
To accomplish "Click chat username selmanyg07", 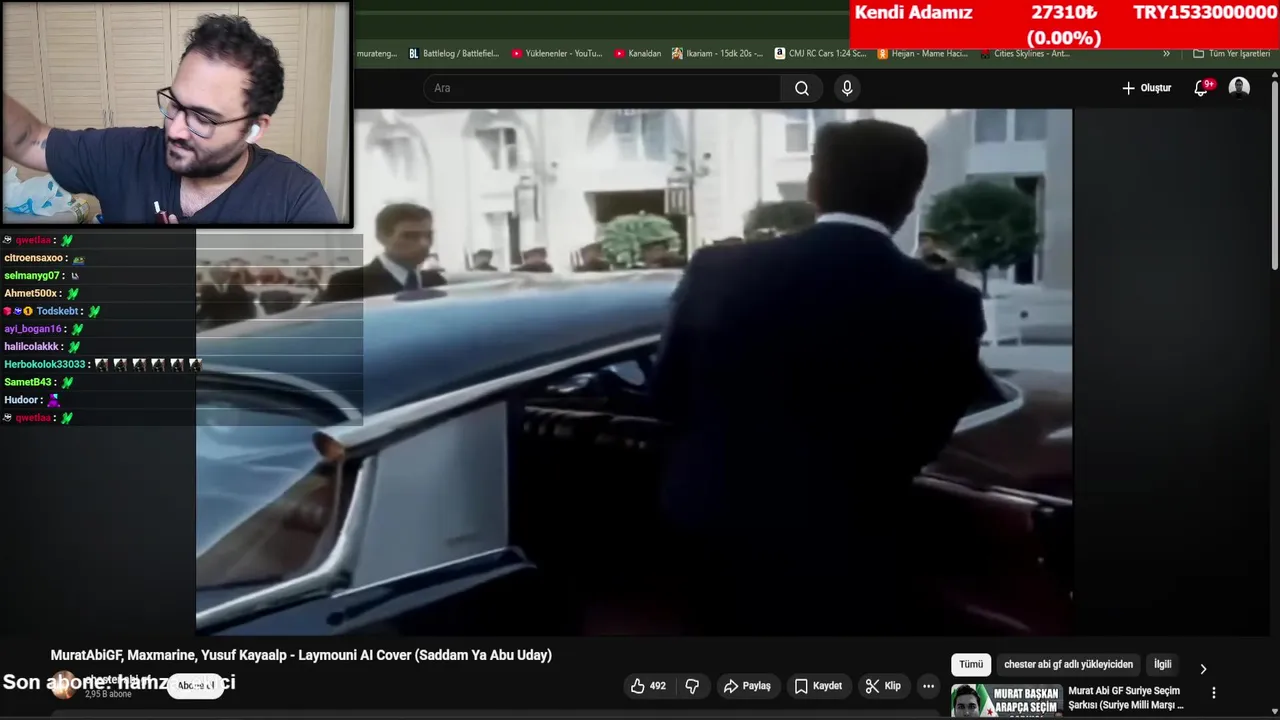I will coord(32,276).
